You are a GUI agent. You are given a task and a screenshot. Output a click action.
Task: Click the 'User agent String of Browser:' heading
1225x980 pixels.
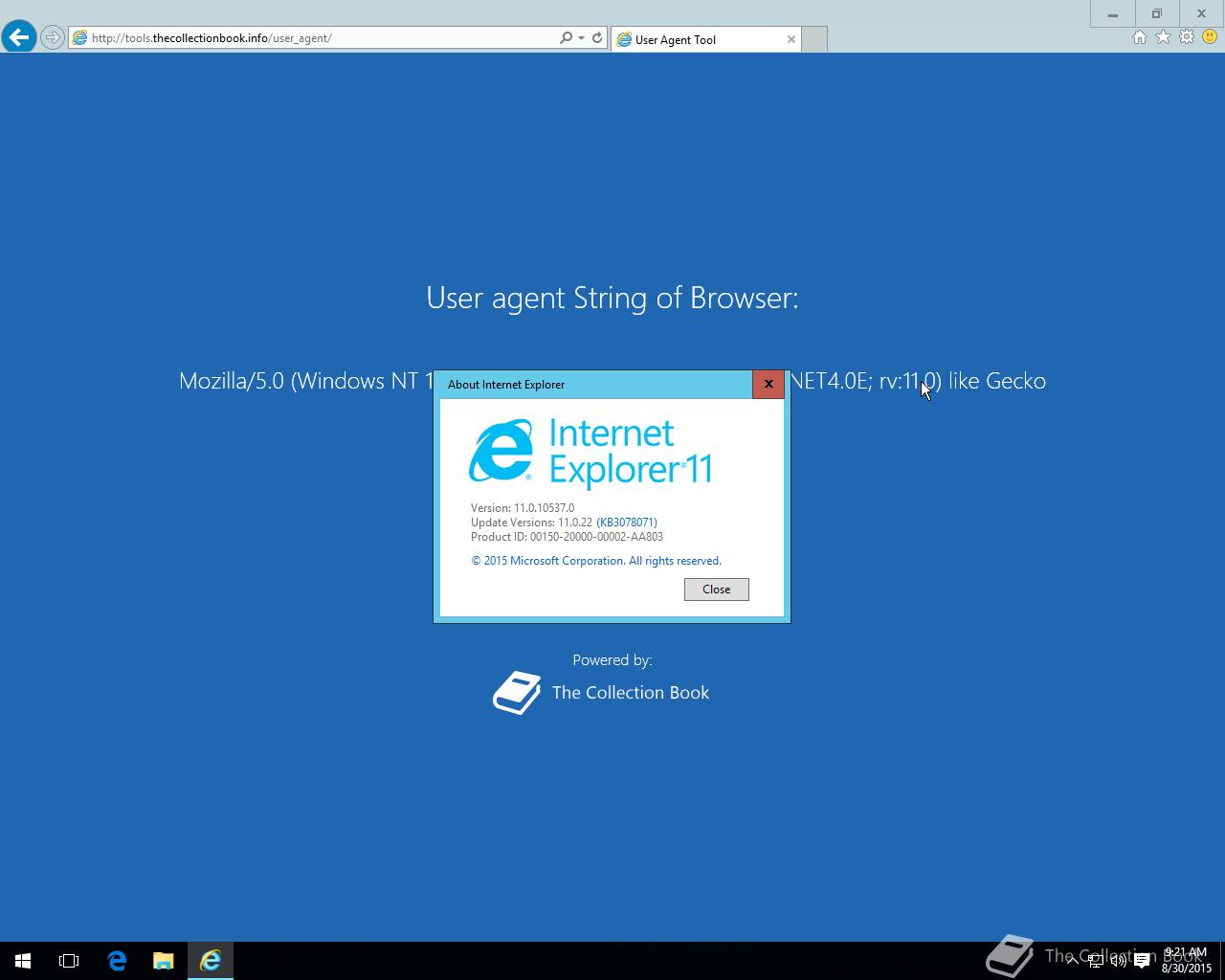click(x=612, y=298)
